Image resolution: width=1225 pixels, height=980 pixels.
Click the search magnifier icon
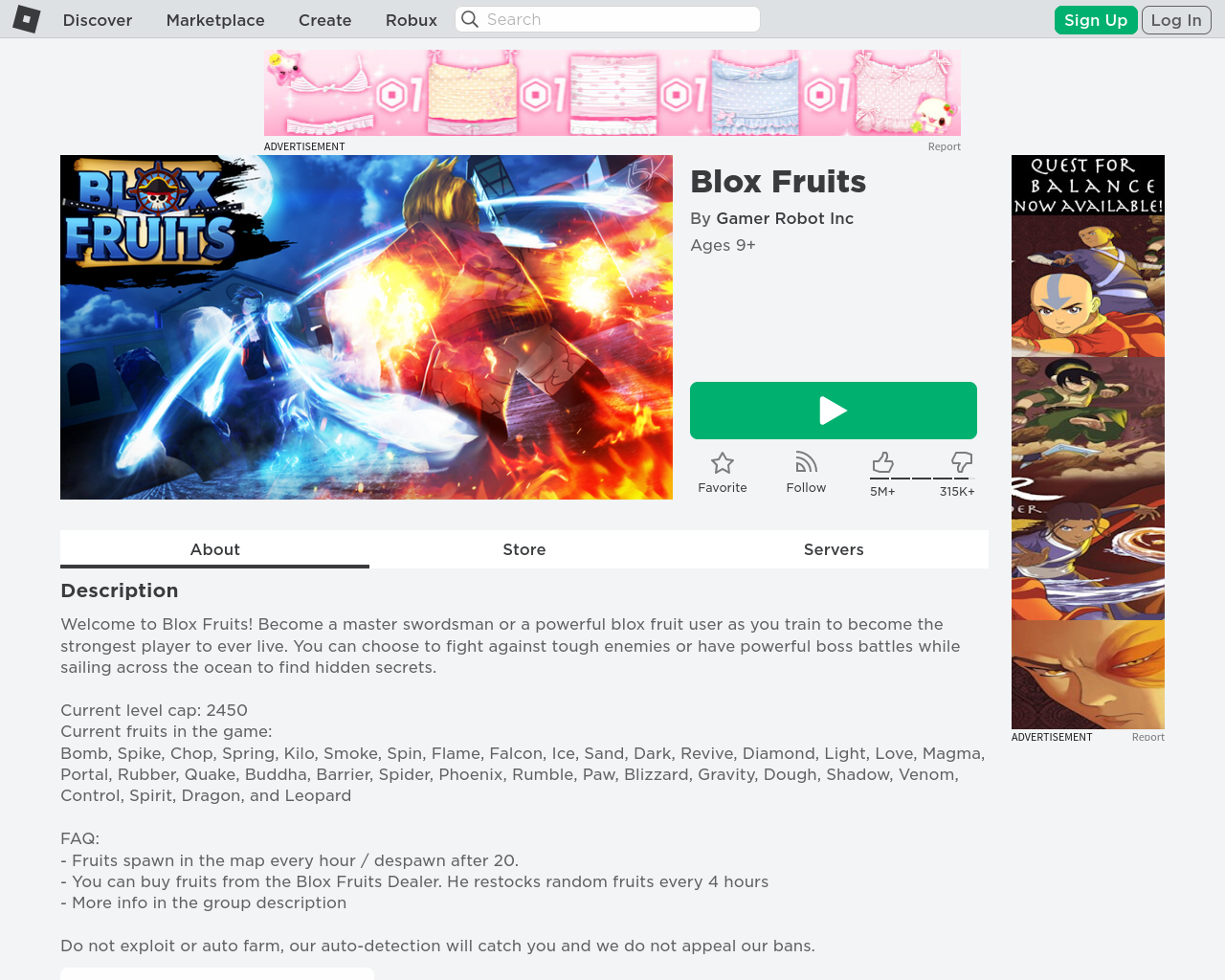(470, 19)
